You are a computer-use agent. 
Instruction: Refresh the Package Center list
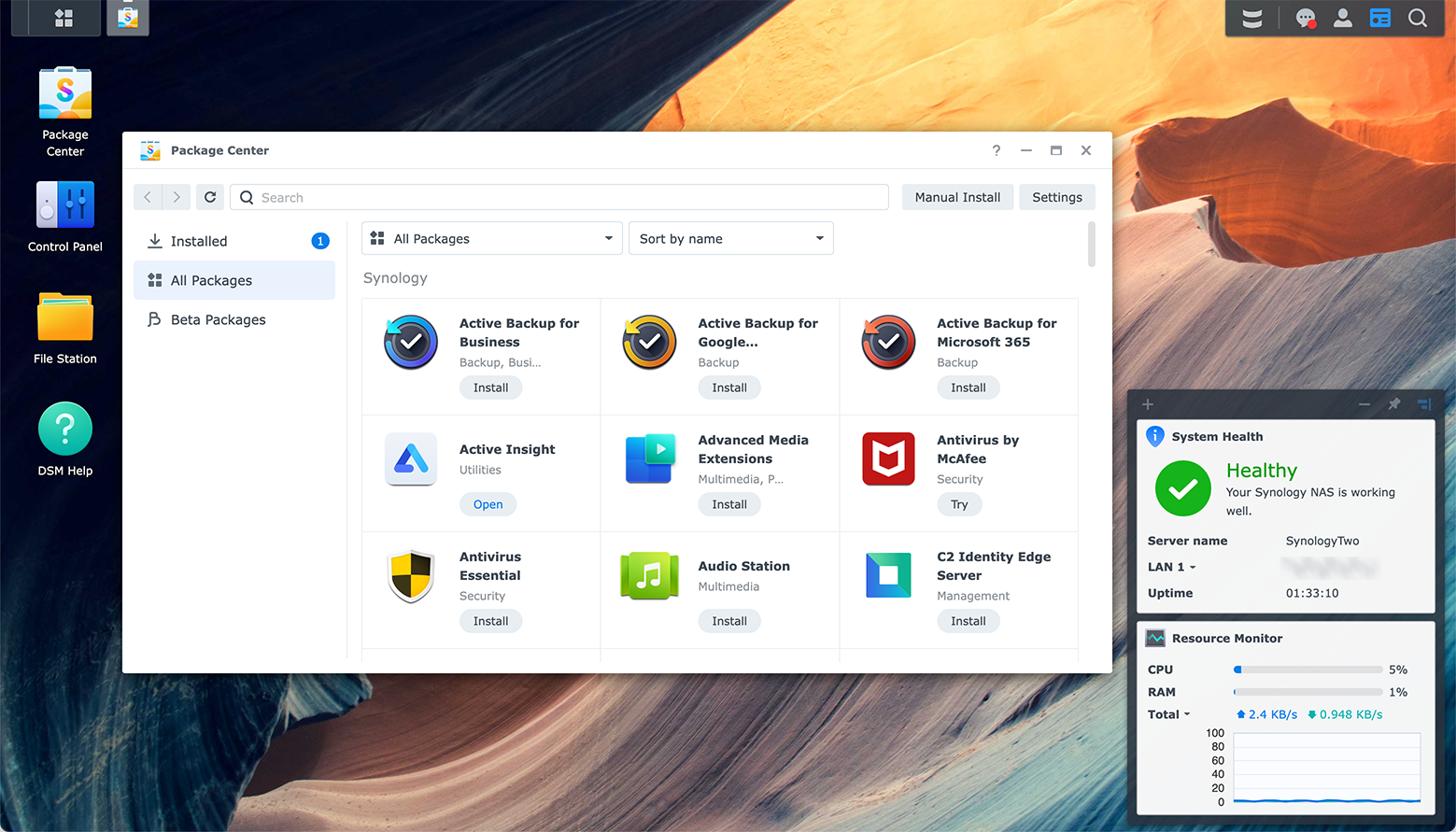210,197
